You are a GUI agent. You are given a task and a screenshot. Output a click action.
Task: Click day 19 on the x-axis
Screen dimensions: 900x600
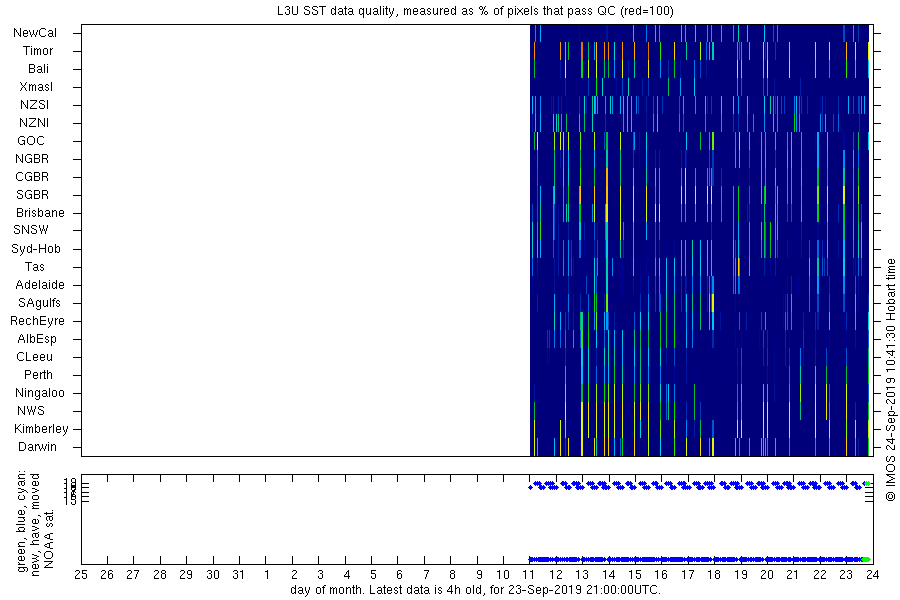(741, 575)
